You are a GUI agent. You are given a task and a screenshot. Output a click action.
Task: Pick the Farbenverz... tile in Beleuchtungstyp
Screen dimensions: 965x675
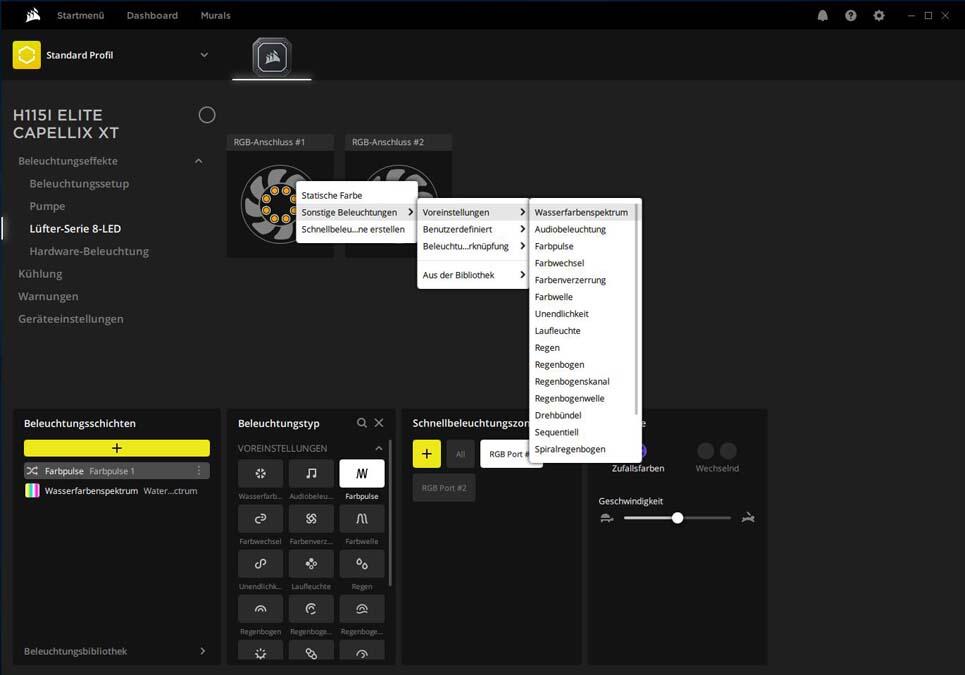[311, 519]
